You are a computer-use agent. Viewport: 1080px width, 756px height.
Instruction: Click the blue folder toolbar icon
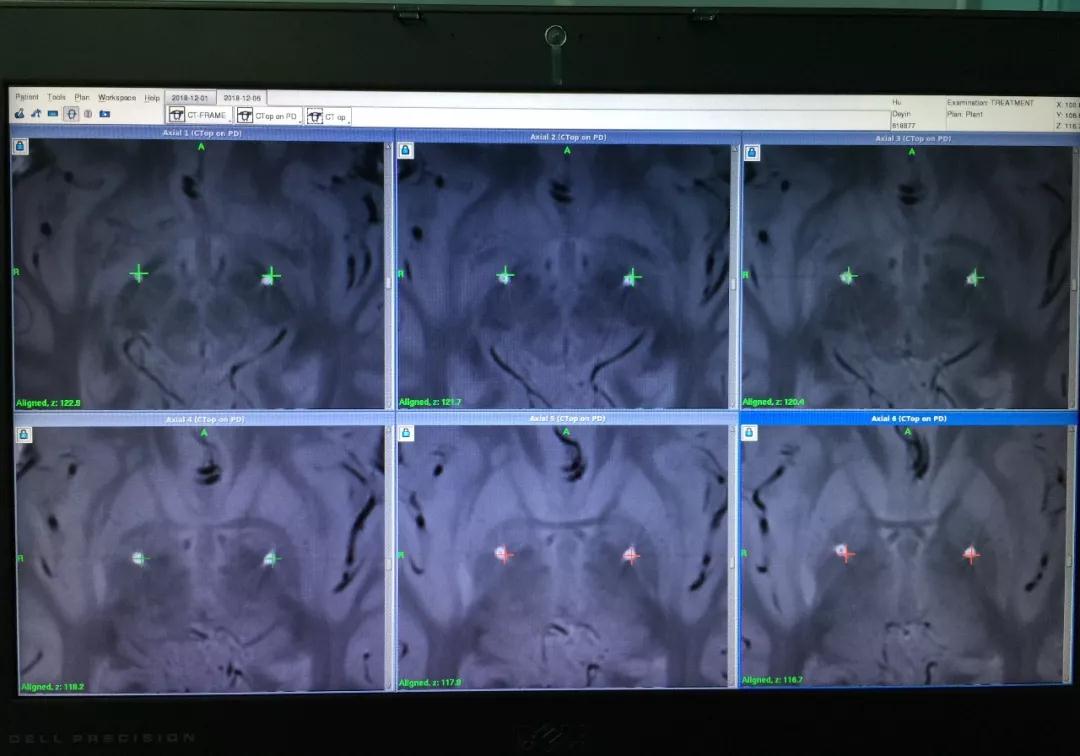click(104, 114)
